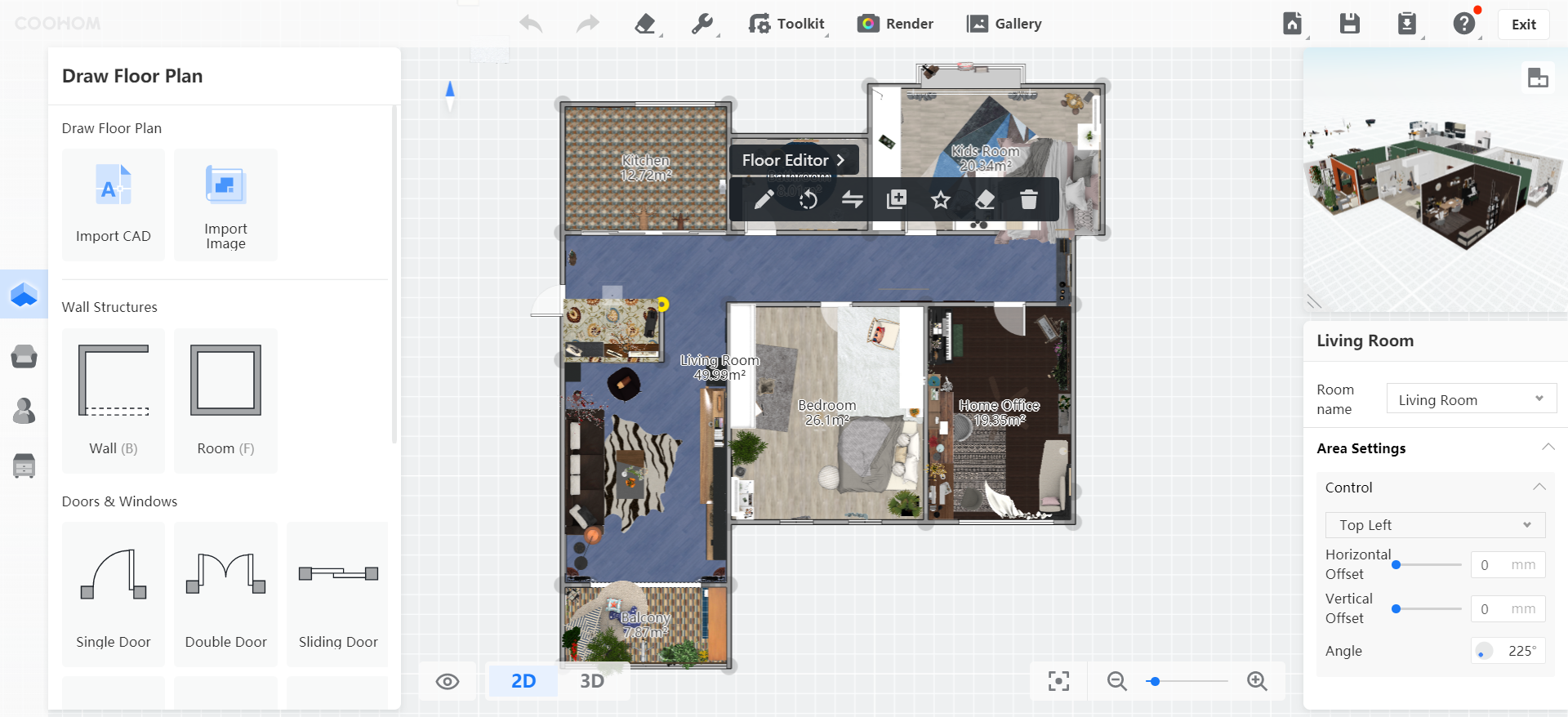Select the Sliding Door item
This screenshot has height=717, width=1568.
coord(338,595)
